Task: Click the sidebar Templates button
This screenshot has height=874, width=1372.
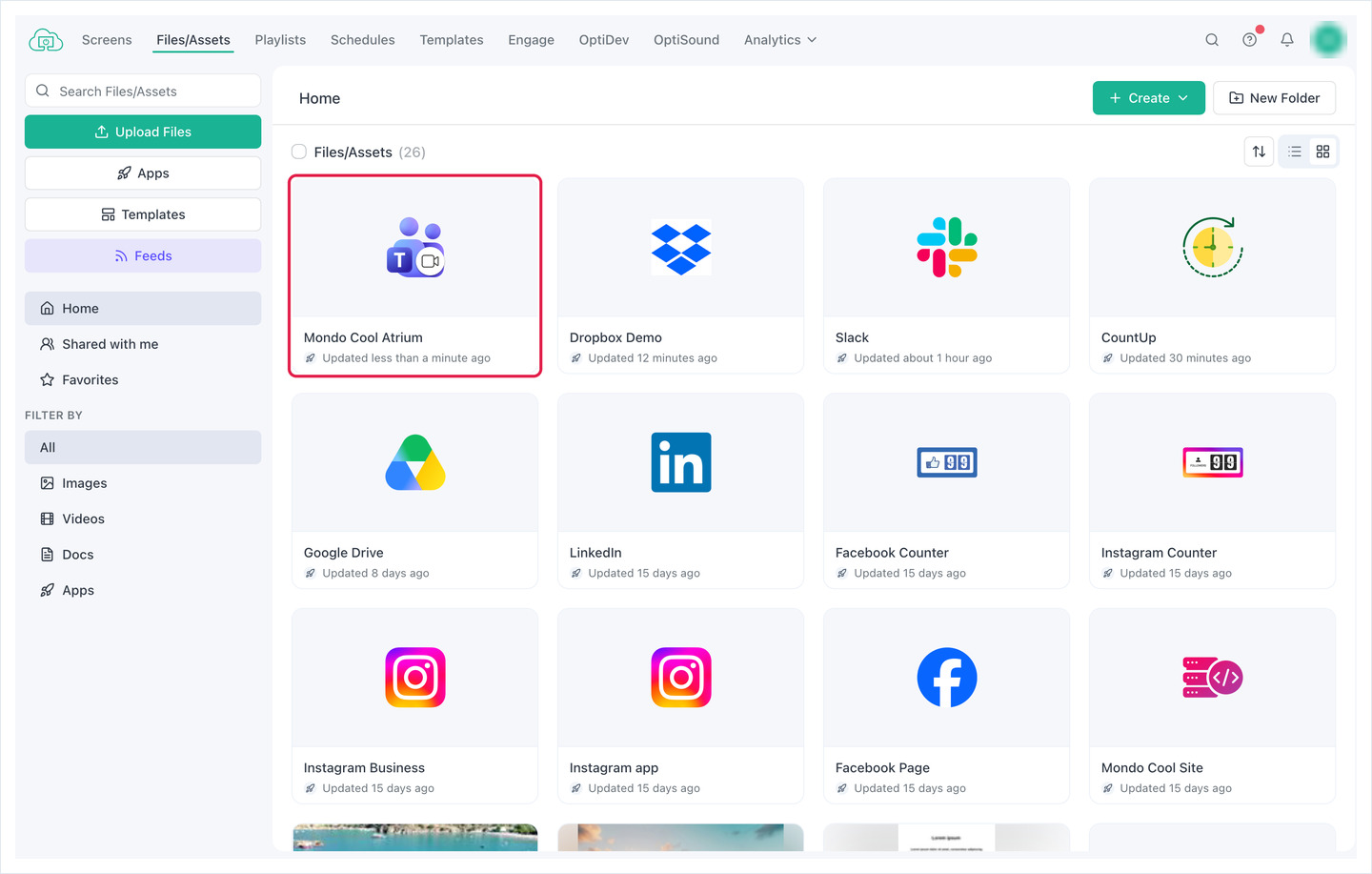Action: pos(143,214)
